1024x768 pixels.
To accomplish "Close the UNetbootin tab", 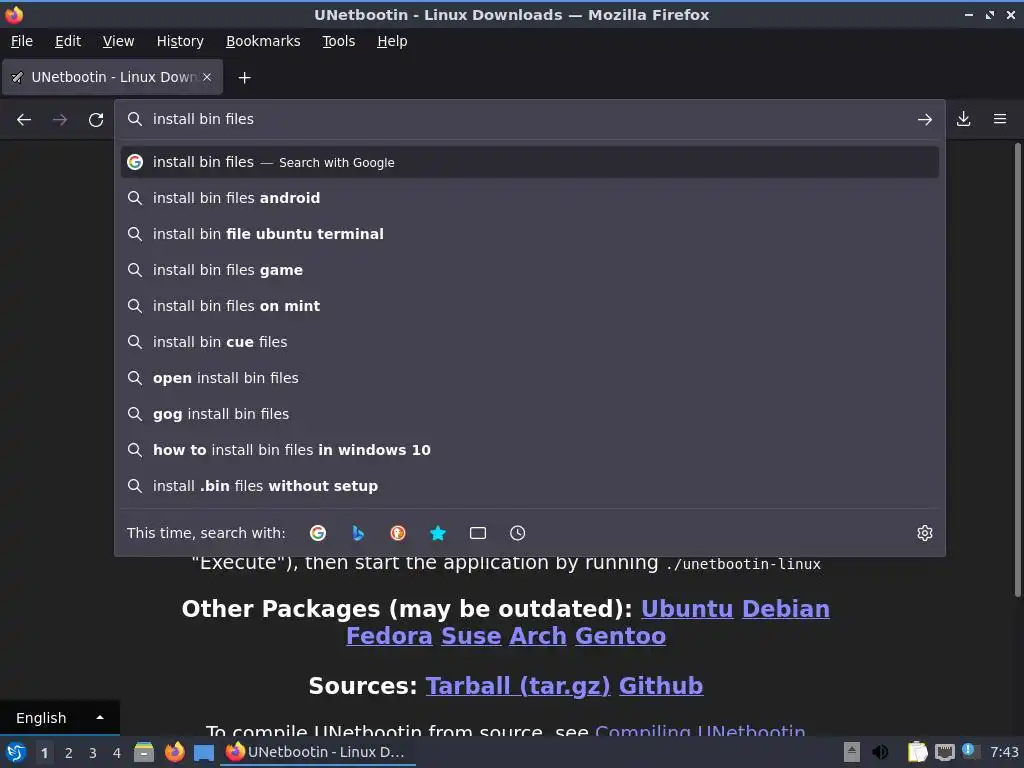I will pos(207,77).
